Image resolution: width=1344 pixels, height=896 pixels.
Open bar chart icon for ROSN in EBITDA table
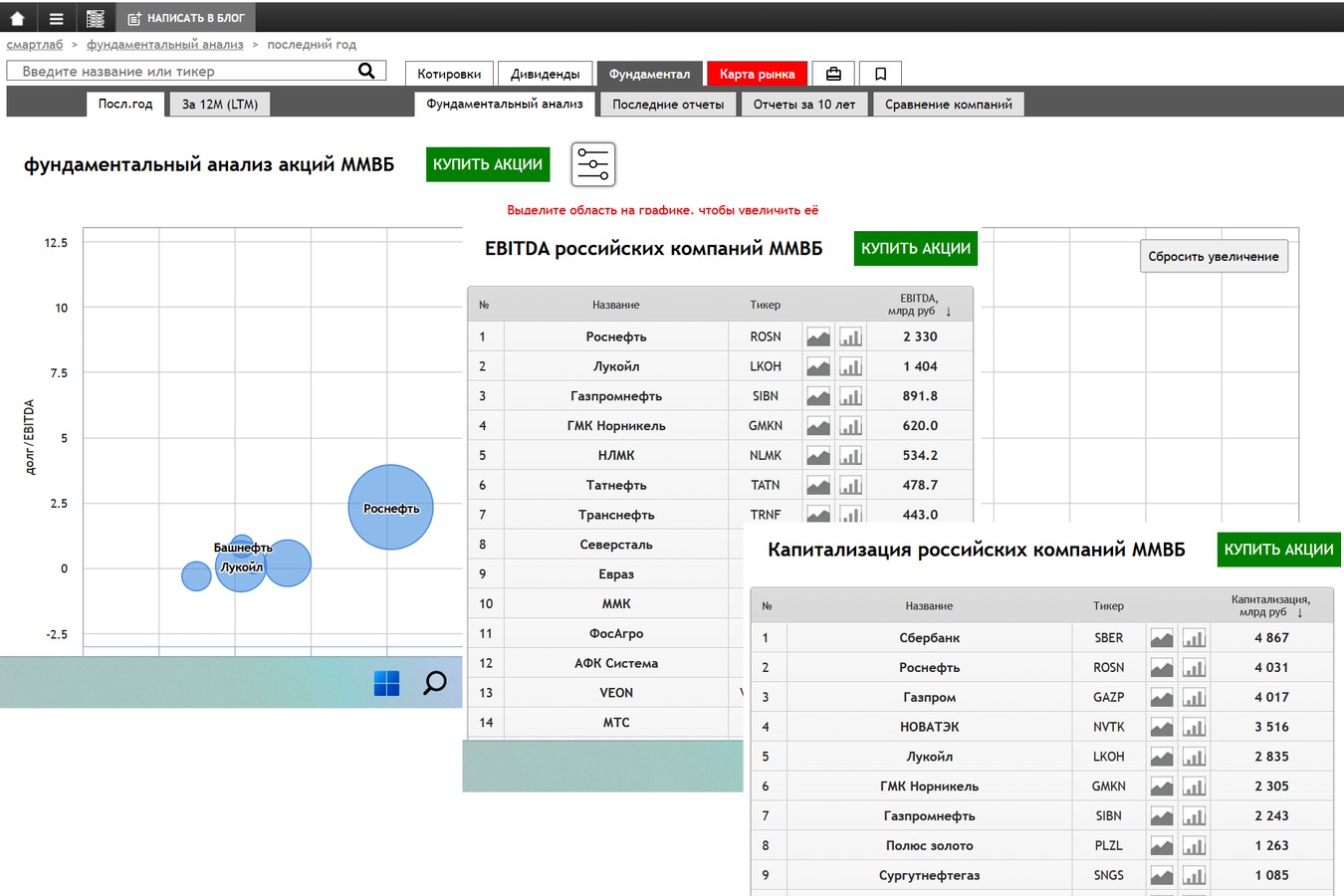[x=850, y=336]
